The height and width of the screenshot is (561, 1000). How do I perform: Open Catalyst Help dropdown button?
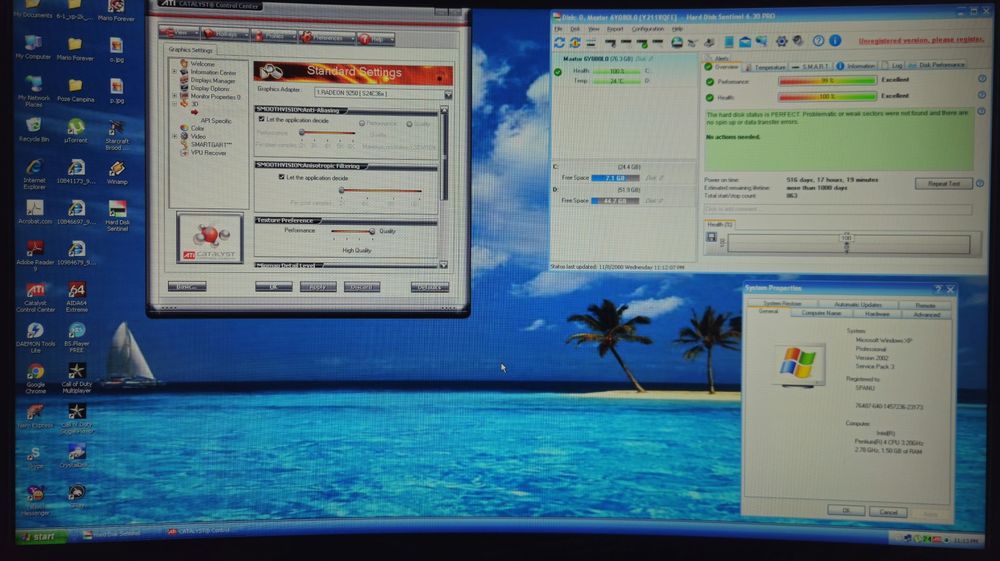(376, 39)
